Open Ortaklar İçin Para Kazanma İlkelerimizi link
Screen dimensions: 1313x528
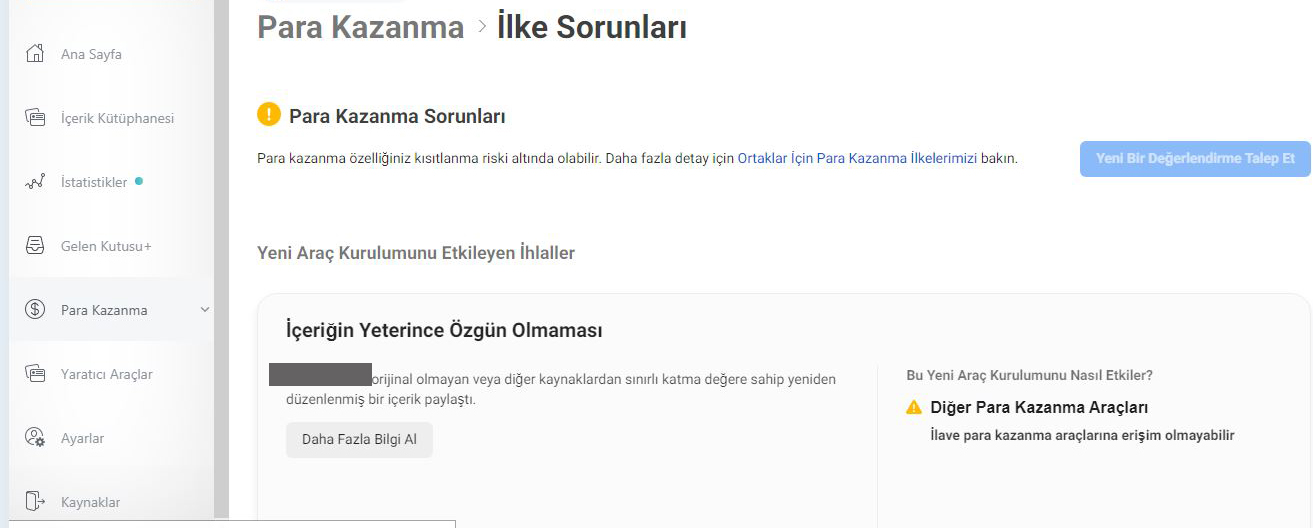pyautogui.click(x=857, y=158)
